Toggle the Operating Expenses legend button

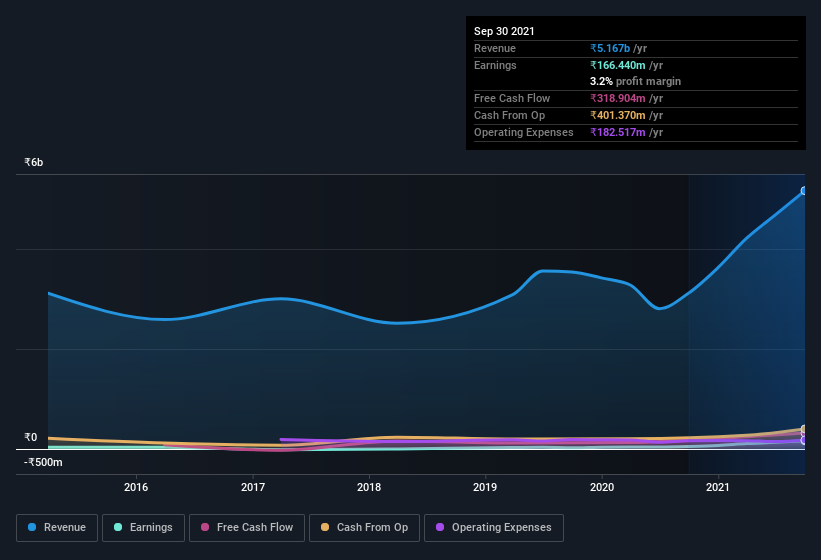[x=494, y=528]
